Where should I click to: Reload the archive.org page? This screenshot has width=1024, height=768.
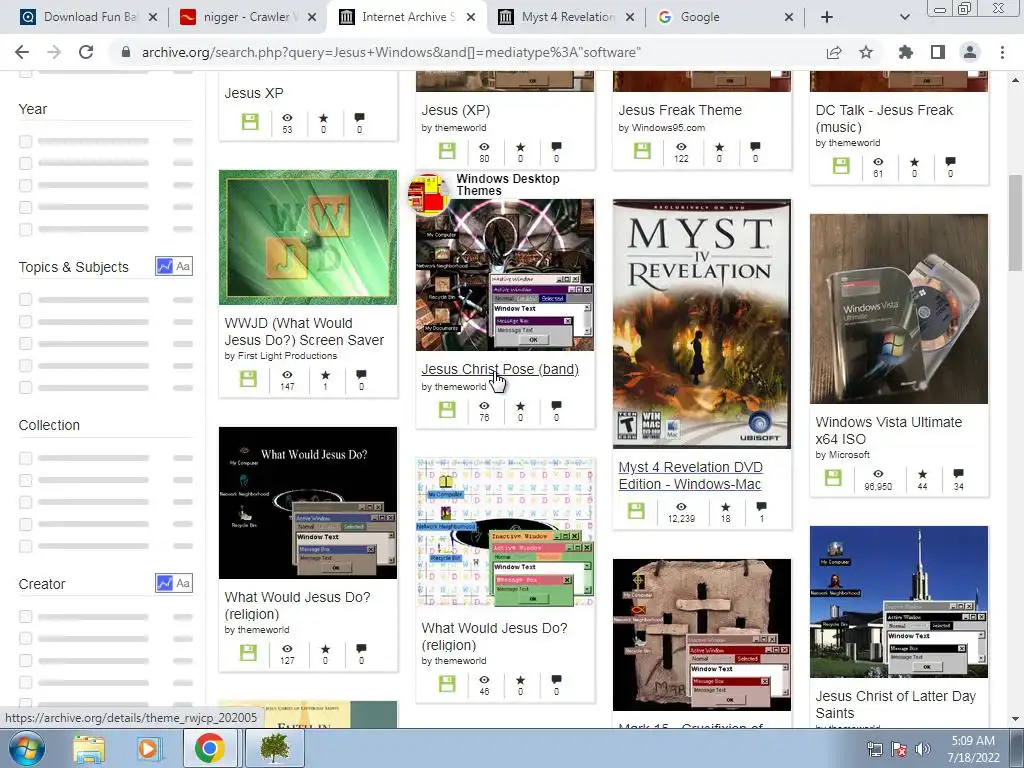[x=86, y=52]
